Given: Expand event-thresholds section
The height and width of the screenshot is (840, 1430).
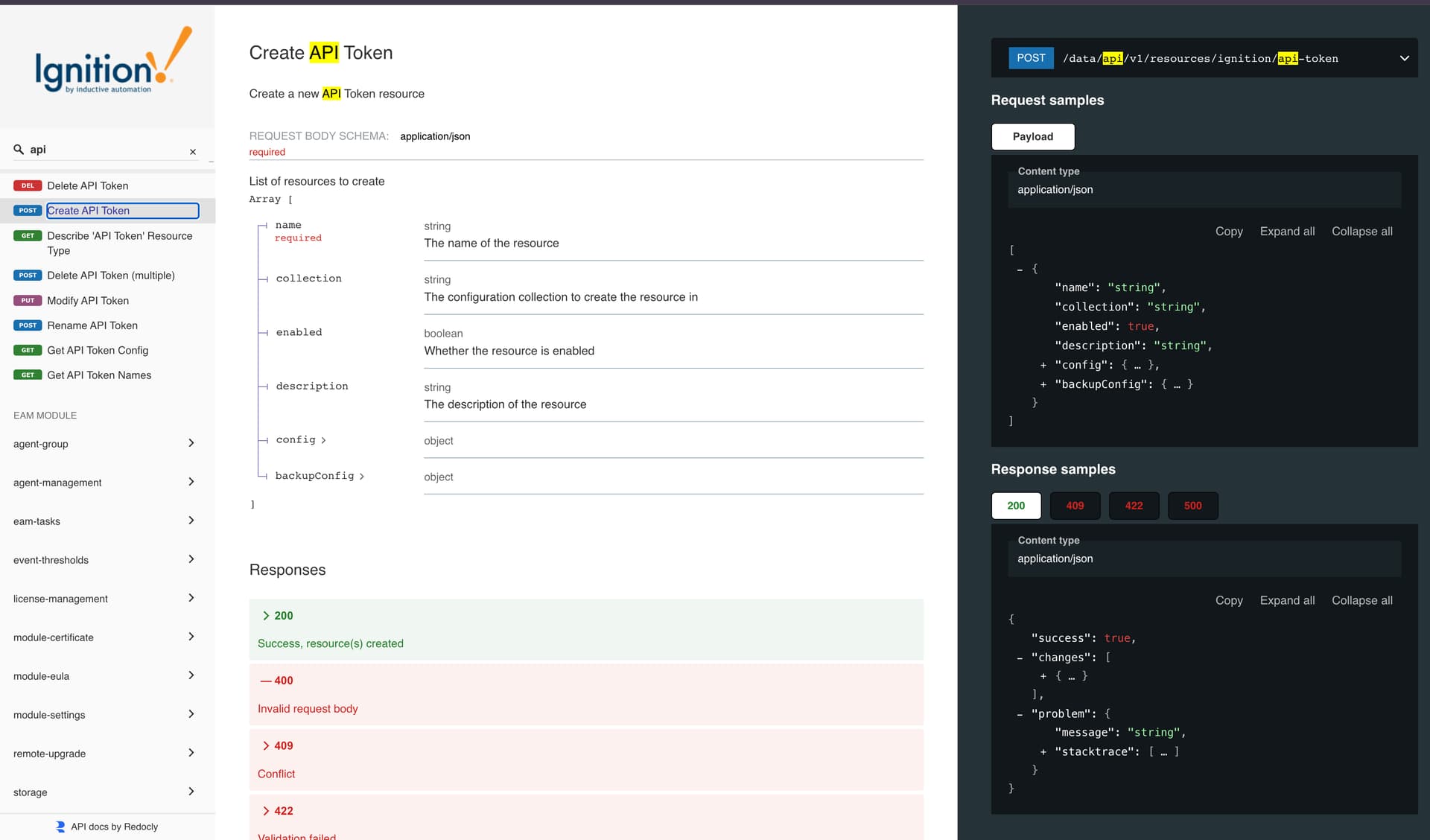Looking at the screenshot, I should click(107, 560).
